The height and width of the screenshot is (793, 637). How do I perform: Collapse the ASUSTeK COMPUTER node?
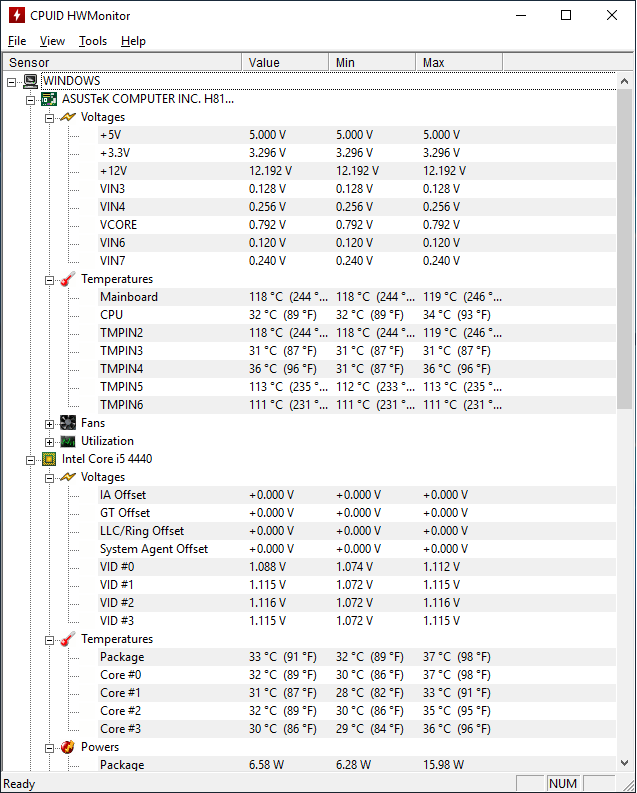point(30,100)
